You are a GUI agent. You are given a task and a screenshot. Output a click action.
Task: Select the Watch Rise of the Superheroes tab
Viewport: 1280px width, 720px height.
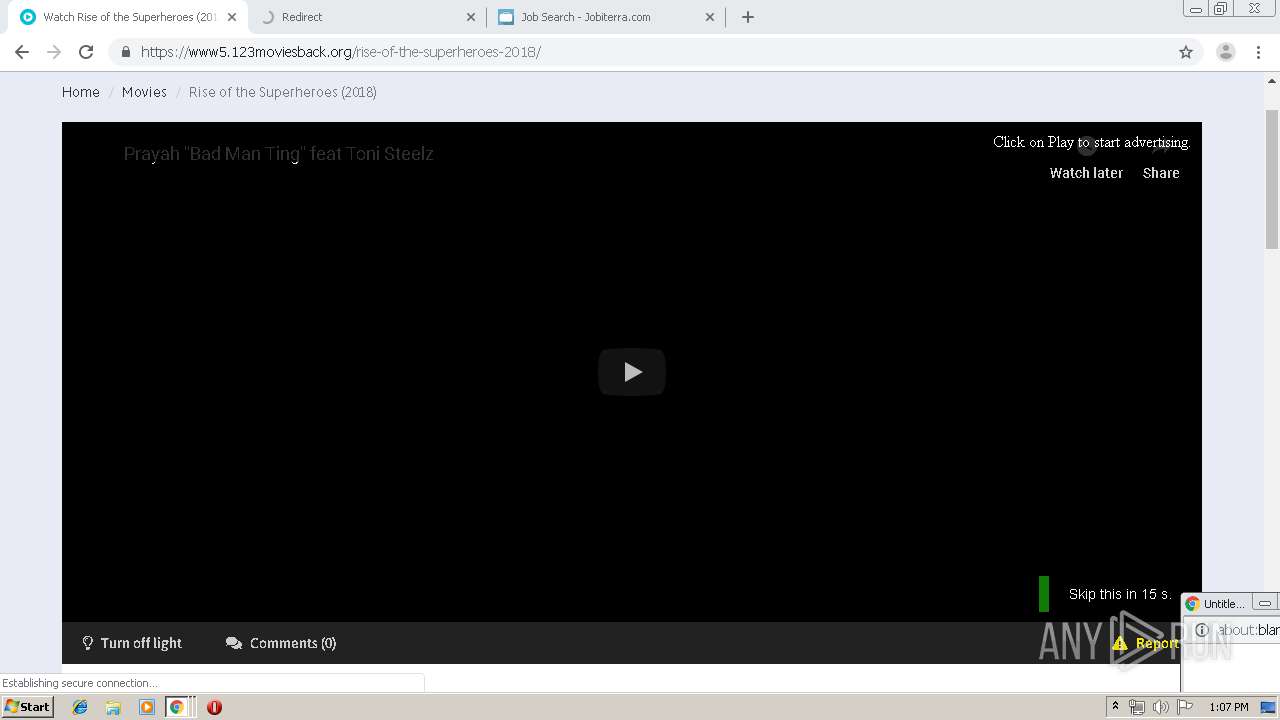(x=128, y=17)
